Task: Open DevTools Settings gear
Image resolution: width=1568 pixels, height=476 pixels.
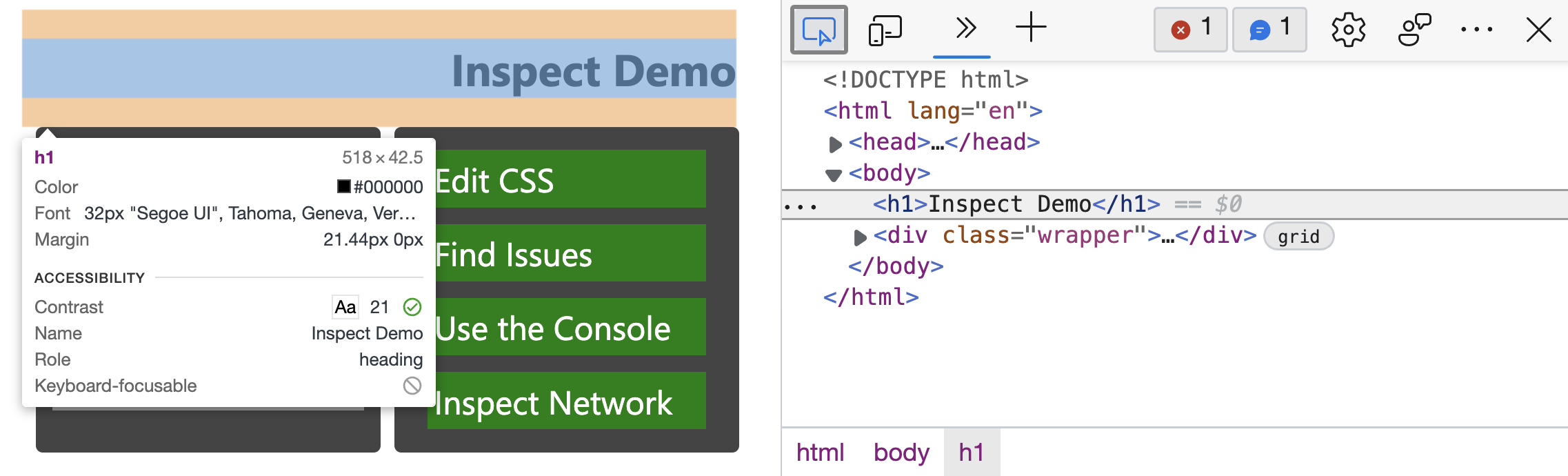Action: click(x=1348, y=30)
